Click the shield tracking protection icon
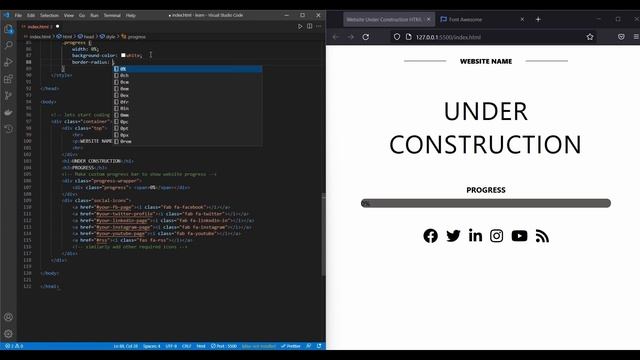Viewport: 640px width, 360px height. (397, 37)
